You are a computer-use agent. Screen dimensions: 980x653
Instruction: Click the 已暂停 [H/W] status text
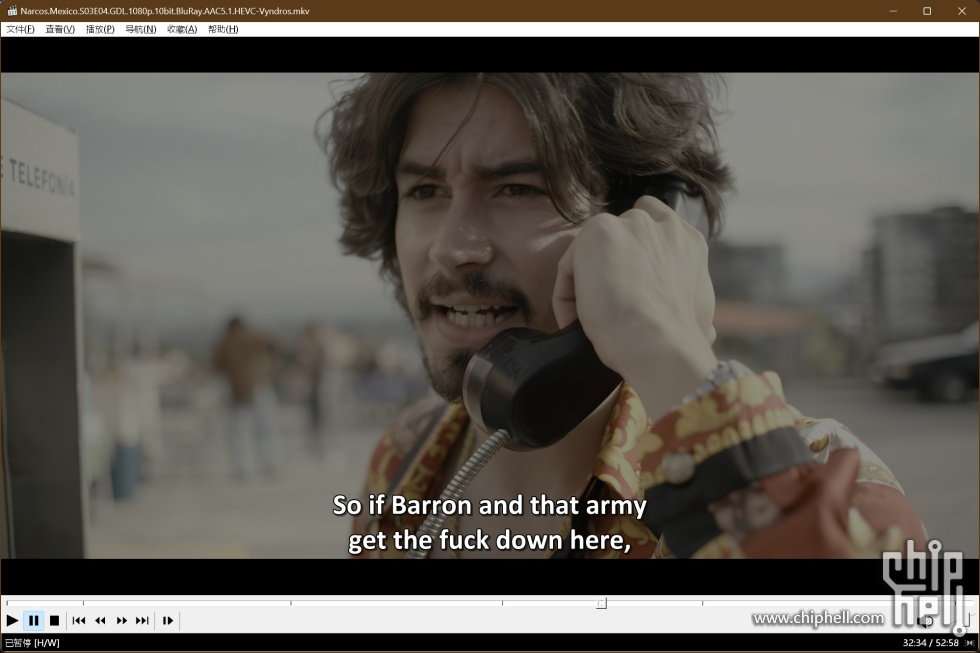coord(32,642)
